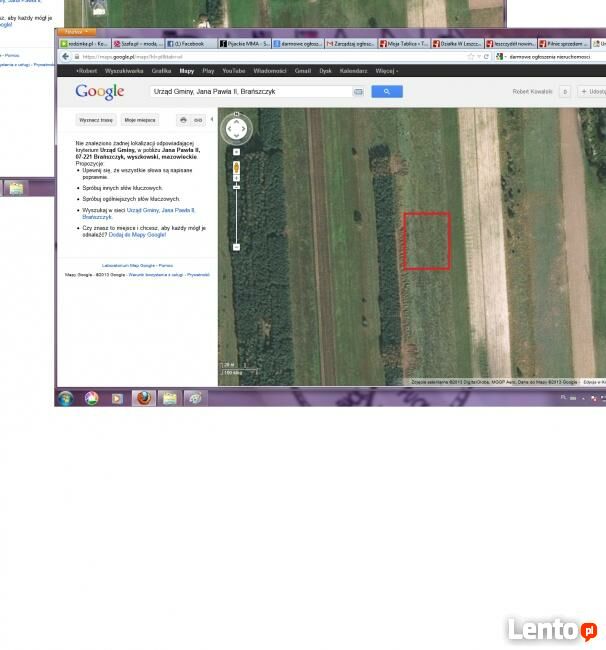Open the Picasa taskbar icon
This screenshot has height=650, width=606.
[92, 398]
